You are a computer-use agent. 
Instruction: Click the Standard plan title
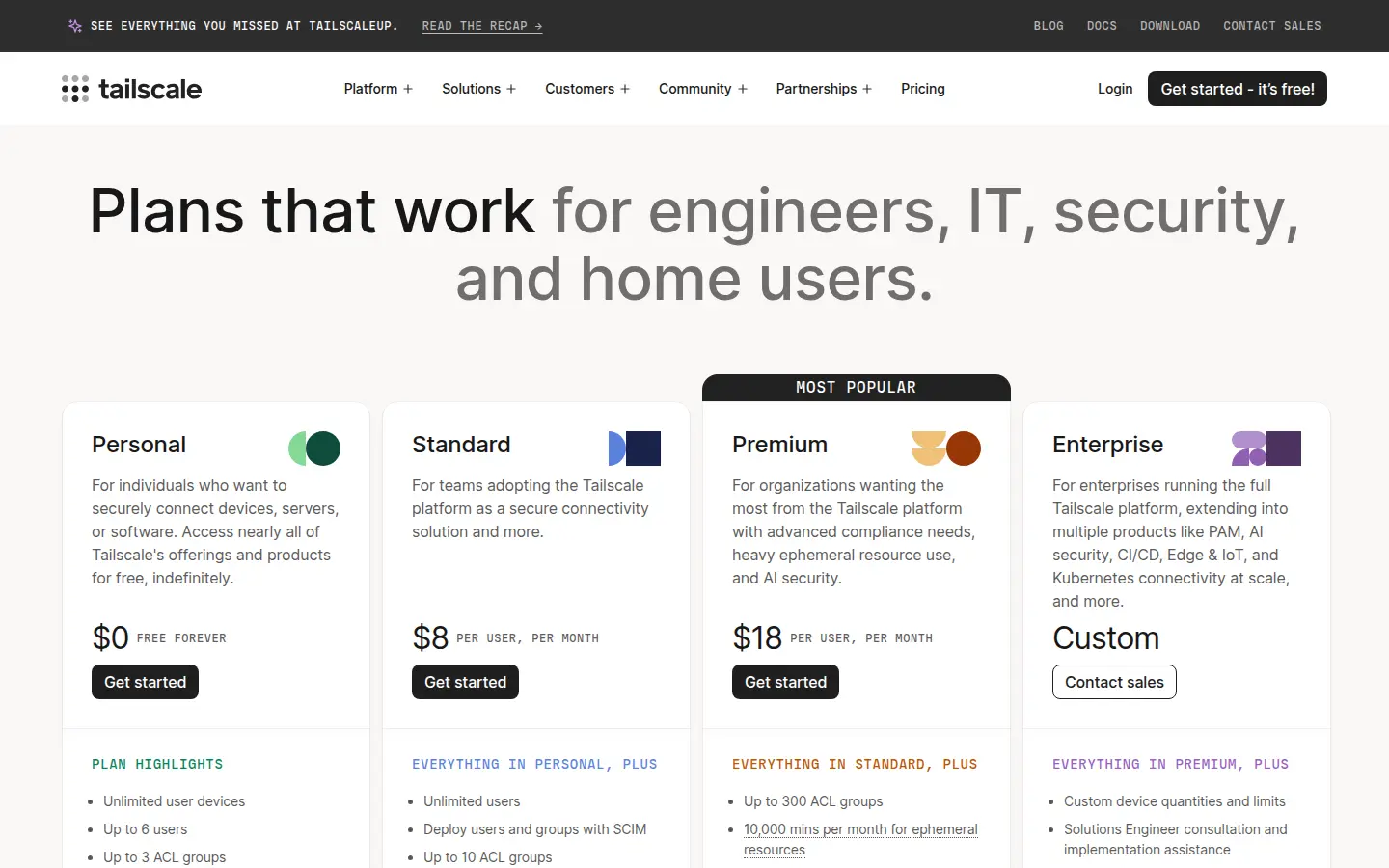pyautogui.click(x=461, y=445)
